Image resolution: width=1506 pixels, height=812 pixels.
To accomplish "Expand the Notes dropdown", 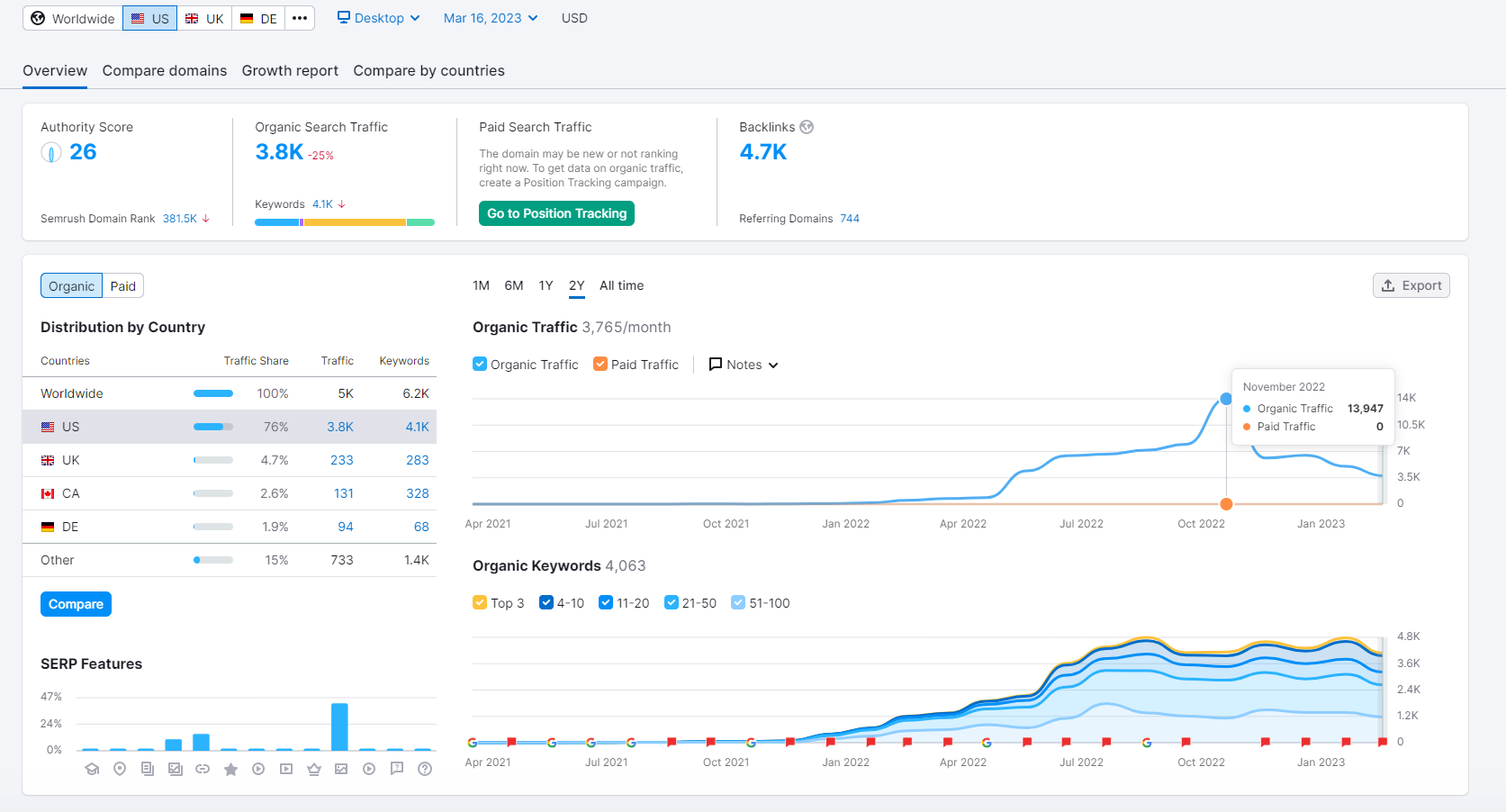I will [744, 365].
